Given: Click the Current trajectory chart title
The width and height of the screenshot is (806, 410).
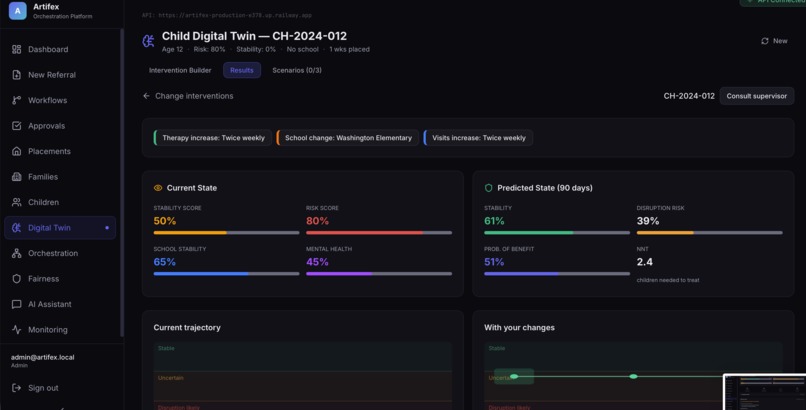Looking at the screenshot, I should click(x=187, y=328).
